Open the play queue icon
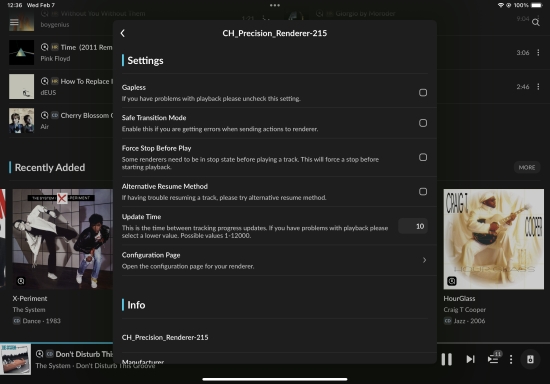This screenshot has width=550, height=384. (x=494, y=358)
